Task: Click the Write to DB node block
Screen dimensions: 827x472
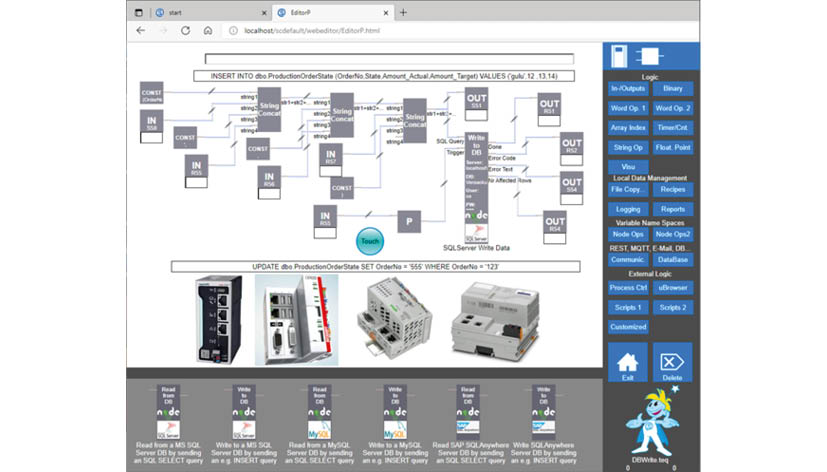Action: (x=477, y=186)
